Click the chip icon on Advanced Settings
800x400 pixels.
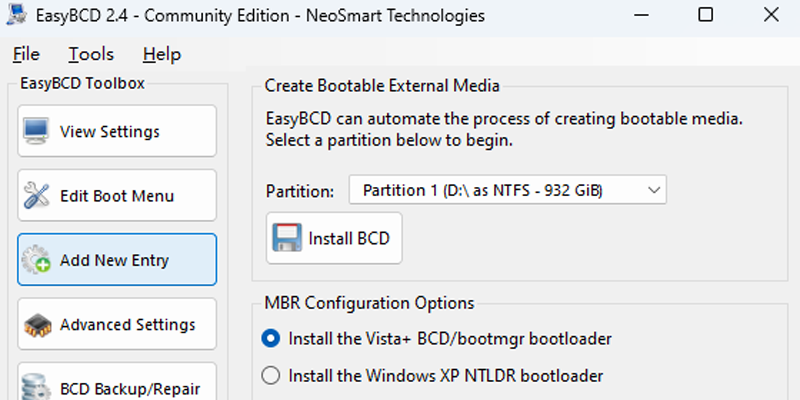click(x=37, y=325)
